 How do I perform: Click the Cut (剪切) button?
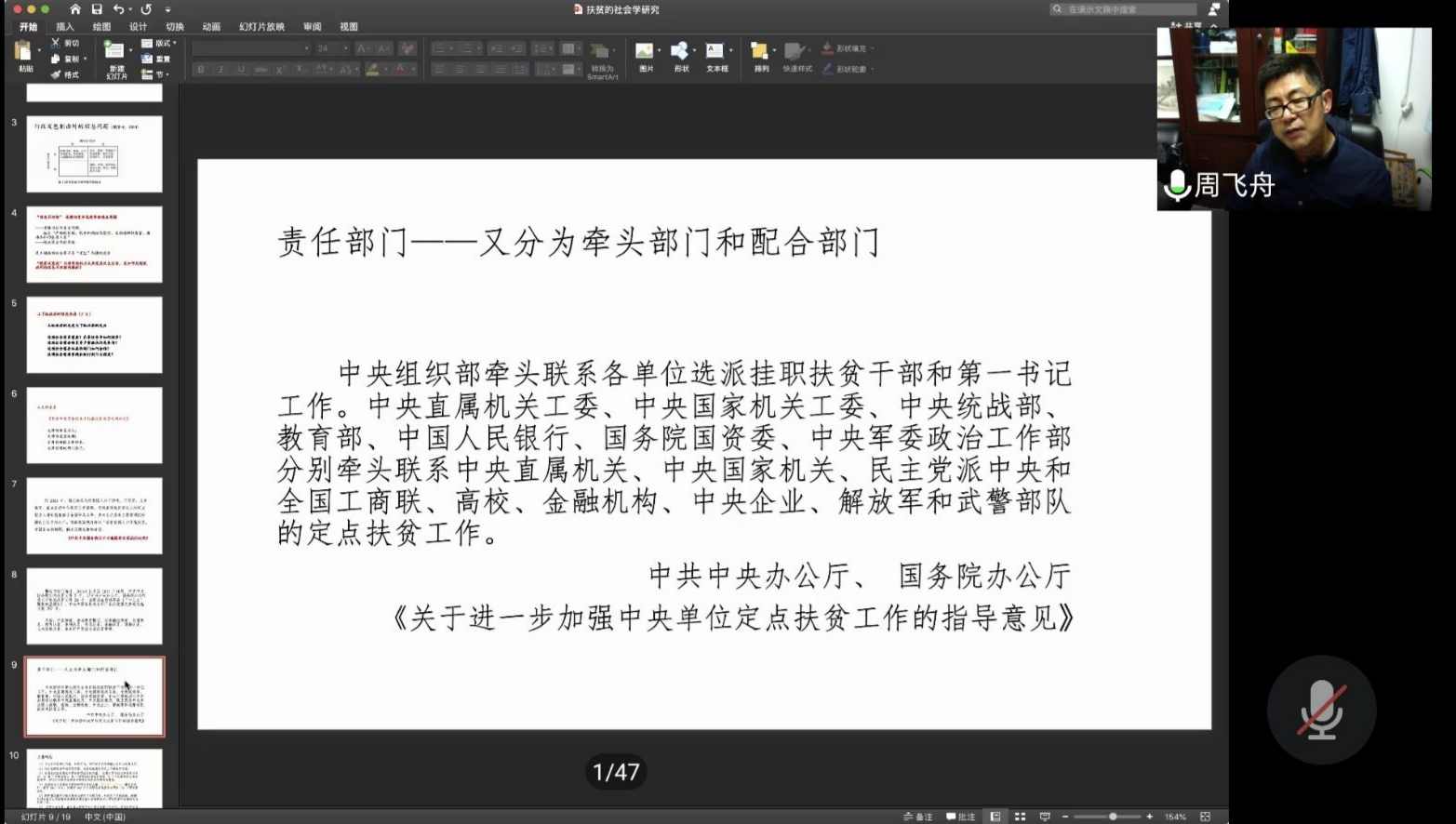click(x=66, y=44)
